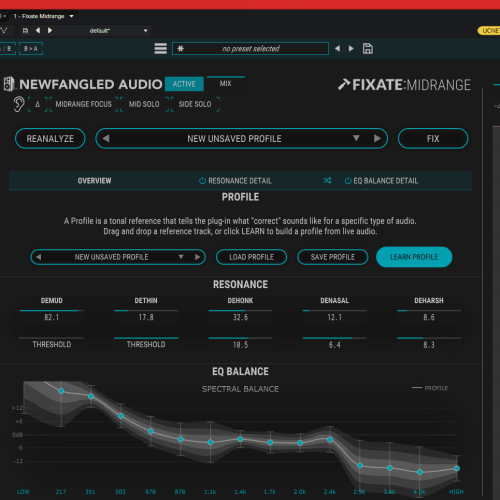This screenshot has width=500, height=500.
Task: Click the DEMUD amount slider
Action: [52, 311]
